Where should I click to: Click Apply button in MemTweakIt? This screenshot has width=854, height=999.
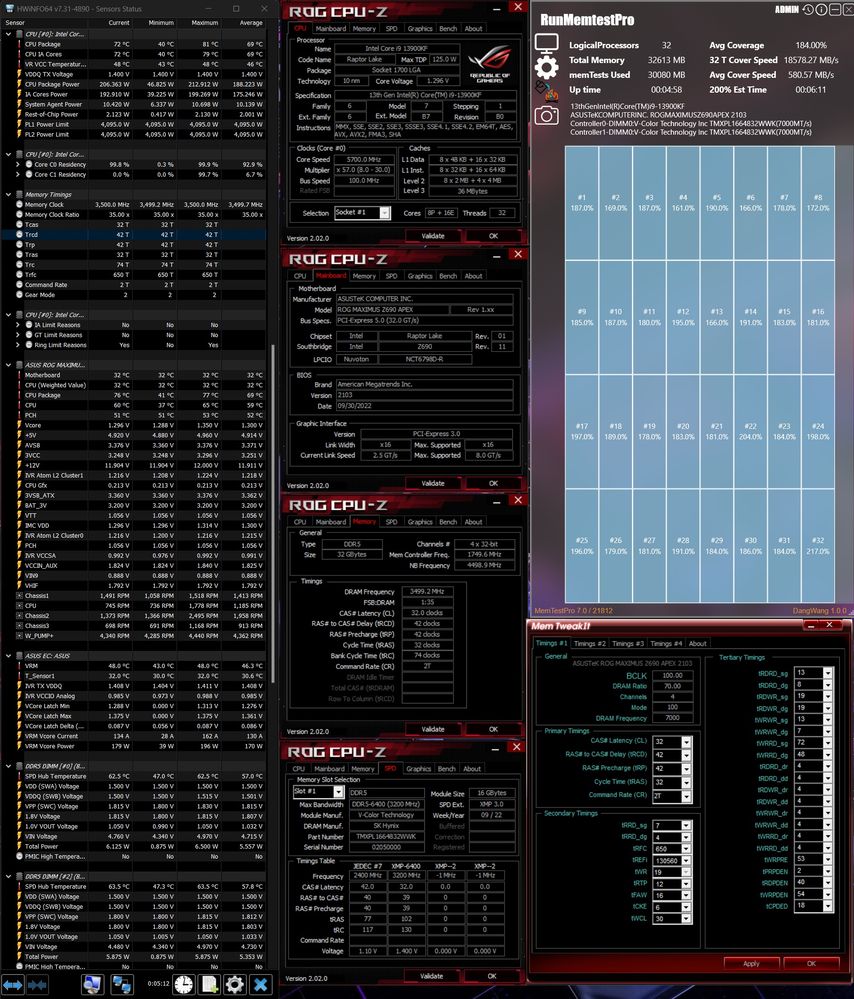[x=752, y=963]
